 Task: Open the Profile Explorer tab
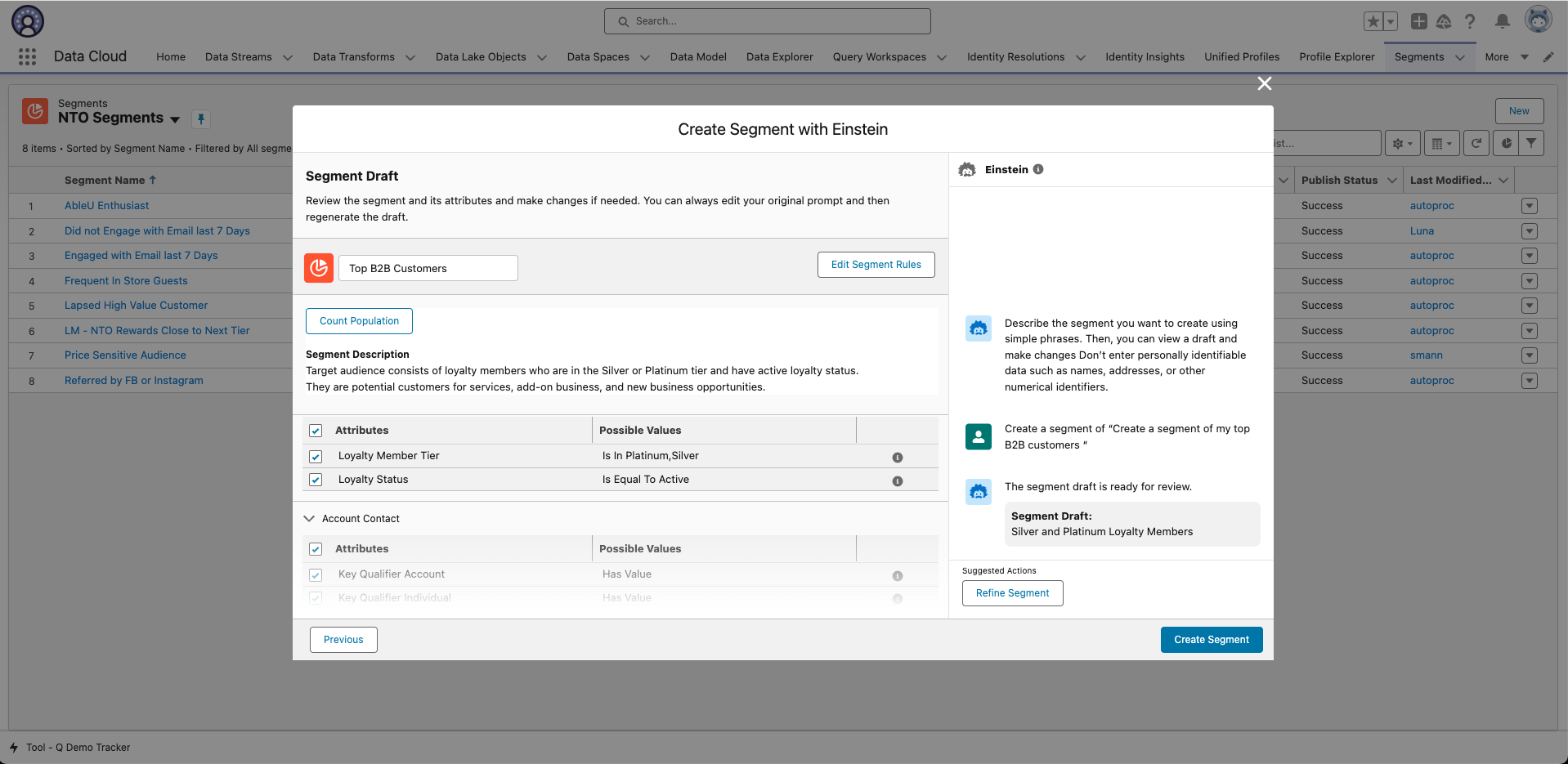tap(1337, 57)
